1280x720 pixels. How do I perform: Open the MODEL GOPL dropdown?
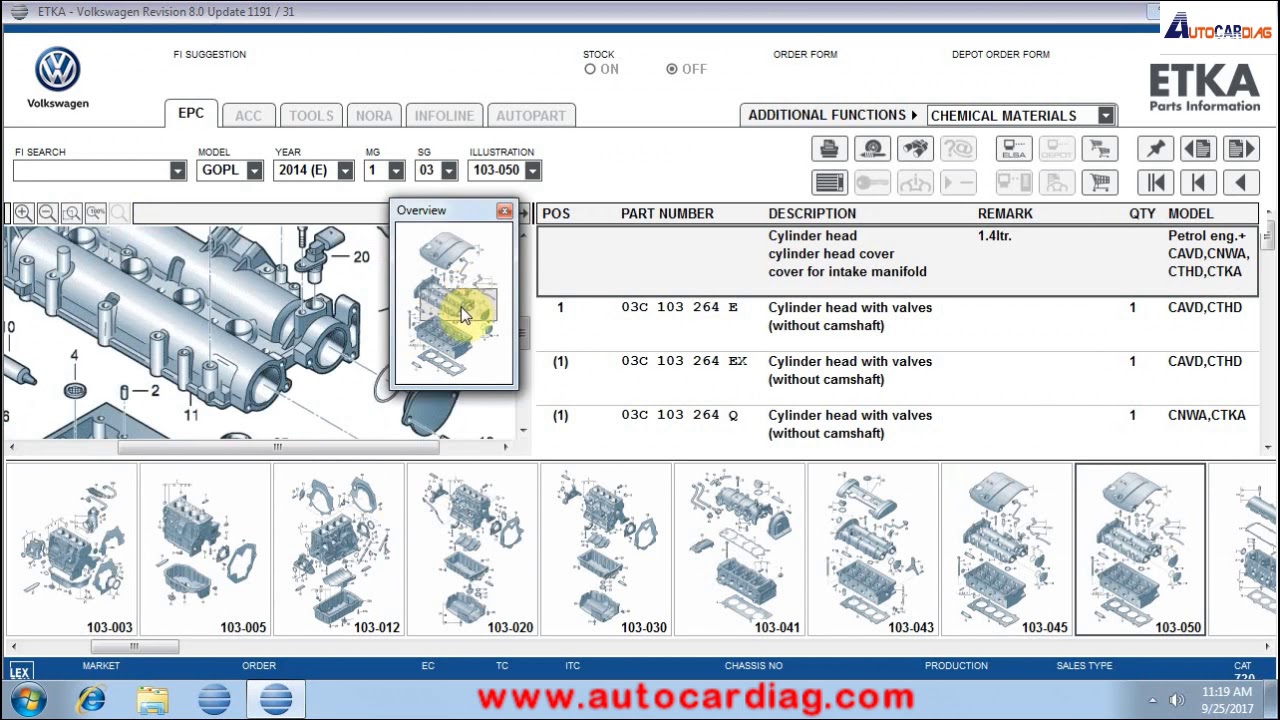point(254,171)
